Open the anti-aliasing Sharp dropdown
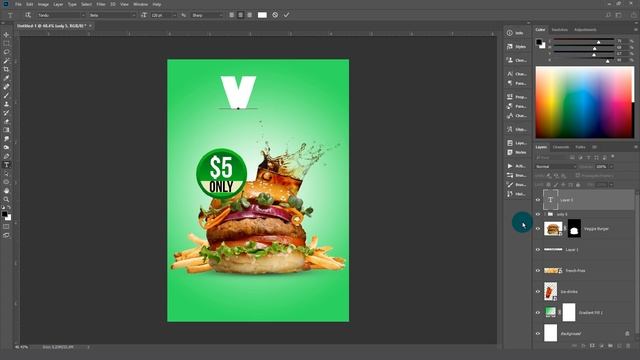The height and width of the screenshot is (360, 640). 207,15
